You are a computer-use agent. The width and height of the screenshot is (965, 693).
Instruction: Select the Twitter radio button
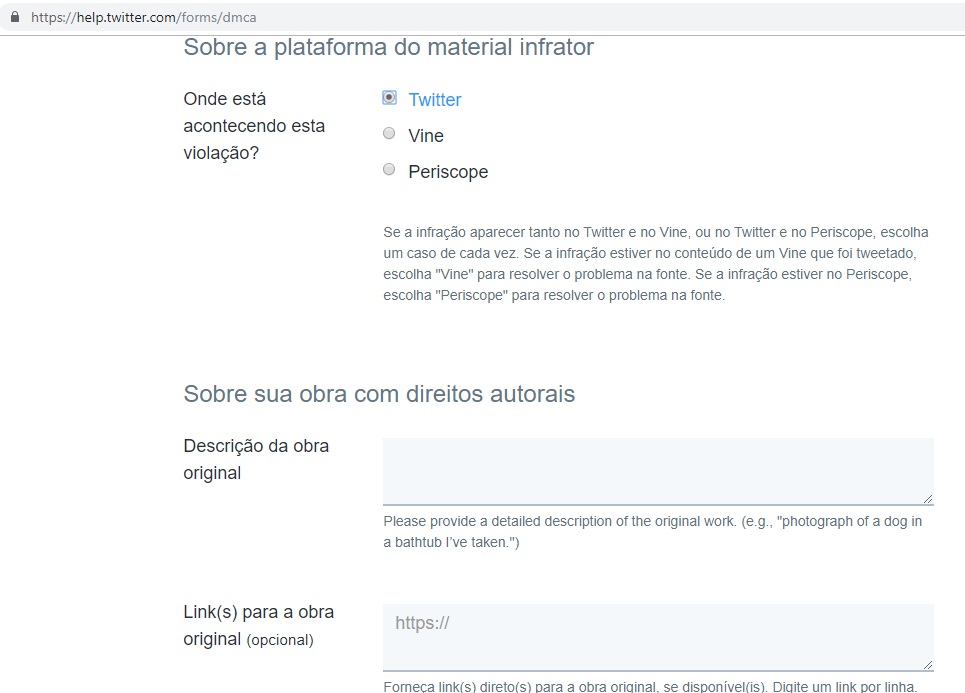[x=389, y=98]
